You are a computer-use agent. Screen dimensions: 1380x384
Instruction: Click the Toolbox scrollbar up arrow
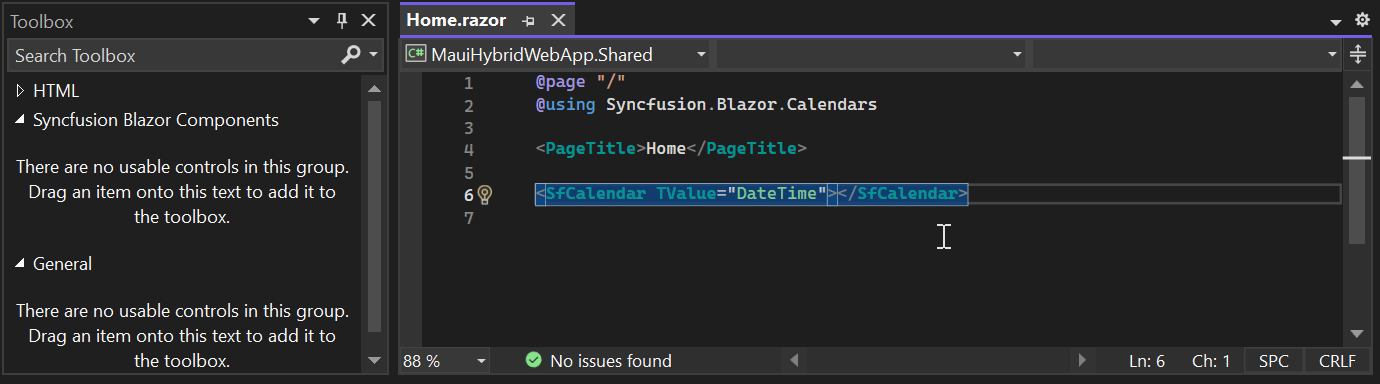(375, 89)
